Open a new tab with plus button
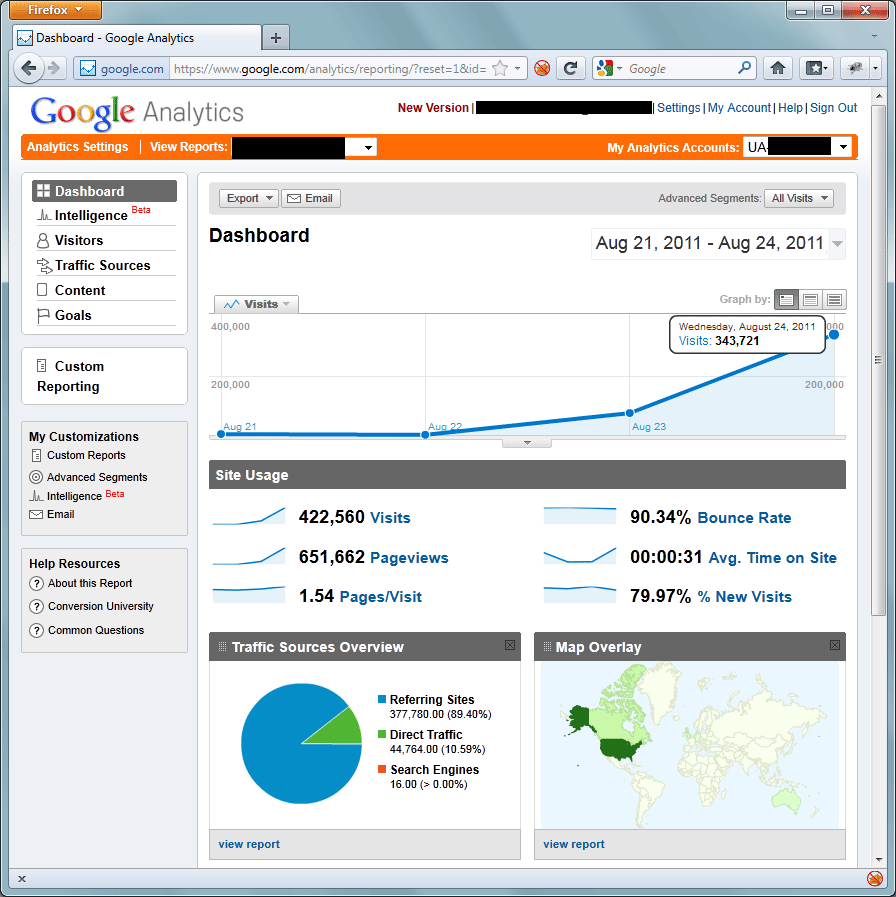This screenshot has height=897, width=896. tap(276, 38)
